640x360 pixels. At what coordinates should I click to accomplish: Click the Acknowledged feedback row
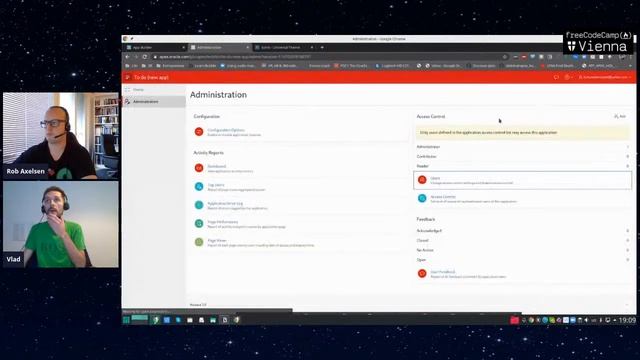522,231
